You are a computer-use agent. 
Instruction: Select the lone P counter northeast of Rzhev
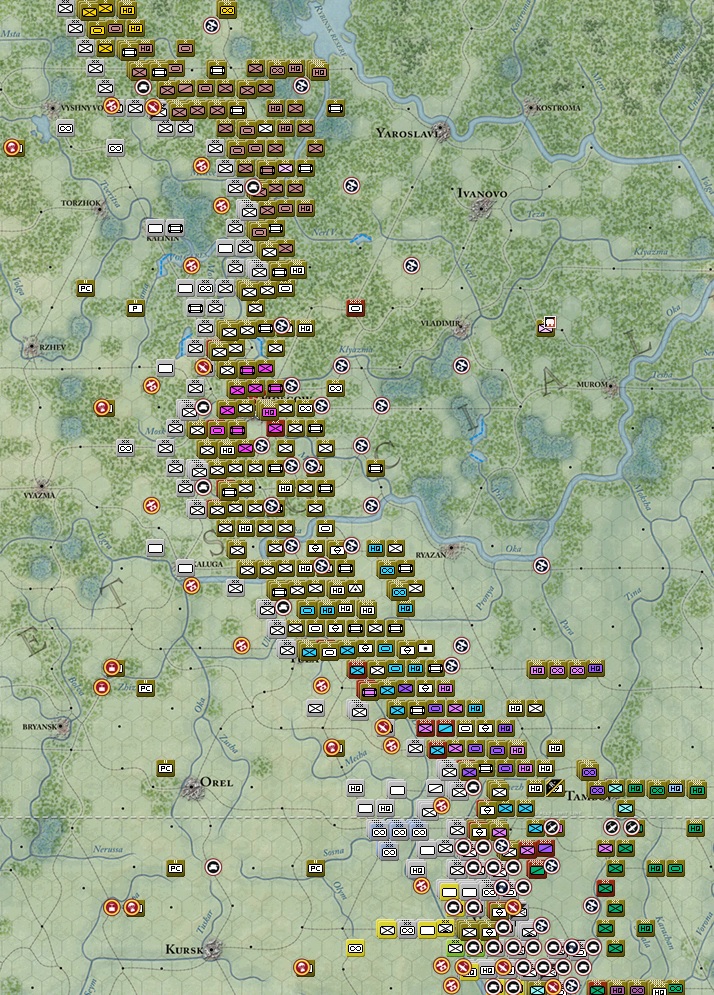135,308
